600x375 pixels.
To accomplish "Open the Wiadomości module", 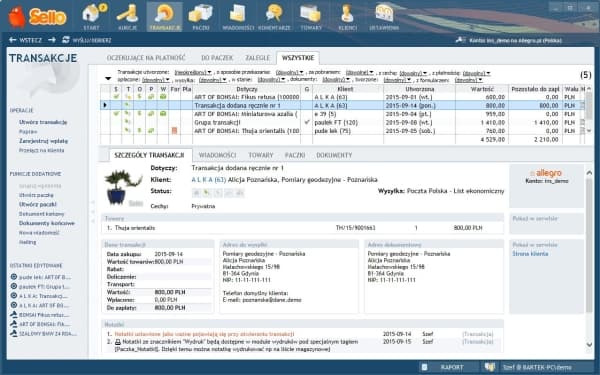I will [238, 17].
